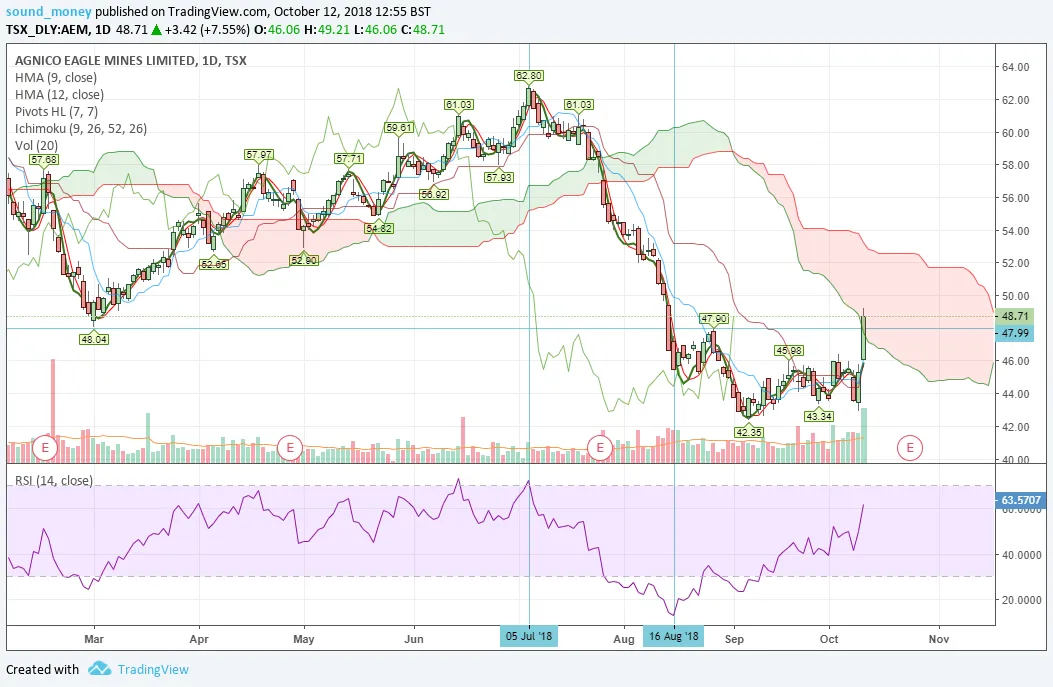Click the 57.71 pivot high label

pyautogui.click(x=349, y=159)
